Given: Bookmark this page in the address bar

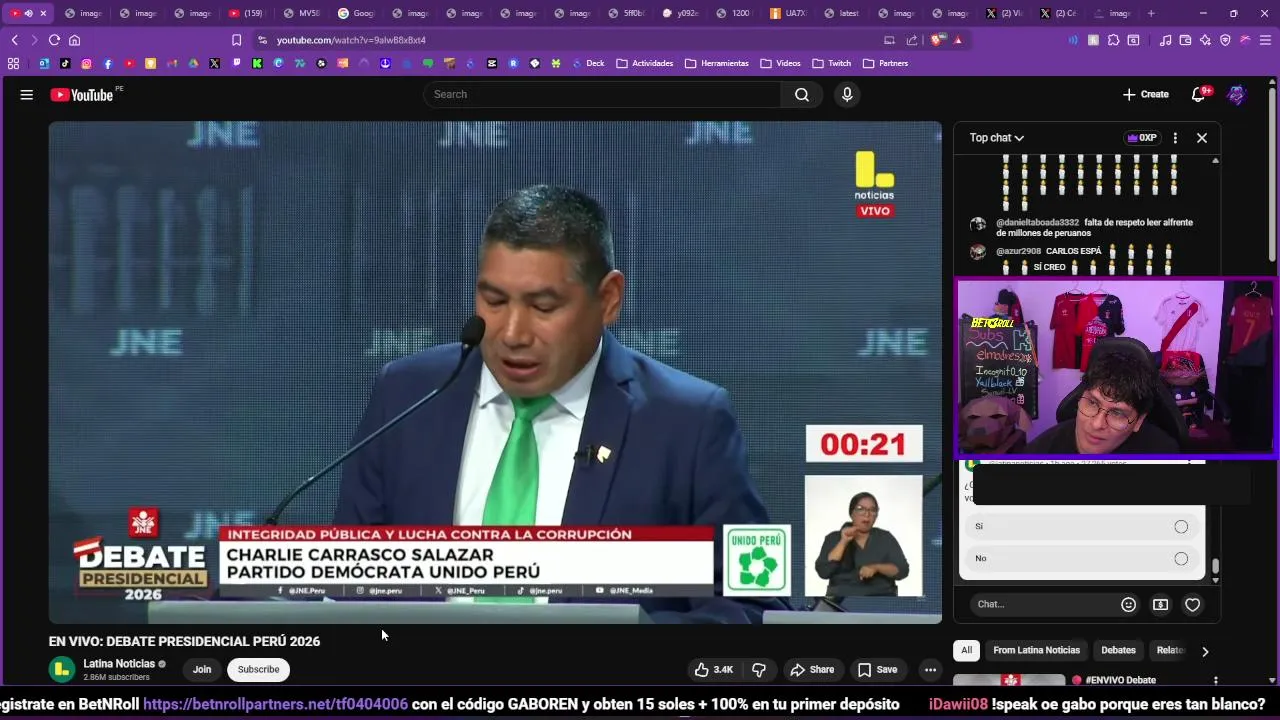Looking at the screenshot, I should [x=236, y=40].
